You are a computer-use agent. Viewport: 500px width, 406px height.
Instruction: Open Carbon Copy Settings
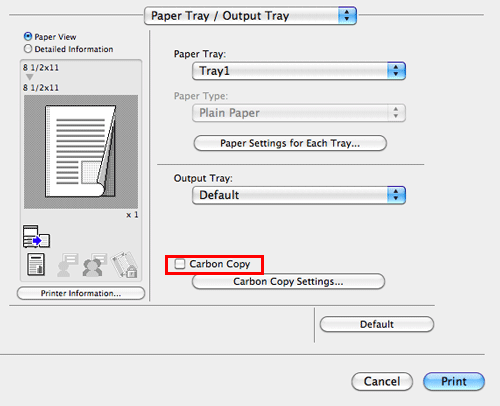(x=288, y=282)
